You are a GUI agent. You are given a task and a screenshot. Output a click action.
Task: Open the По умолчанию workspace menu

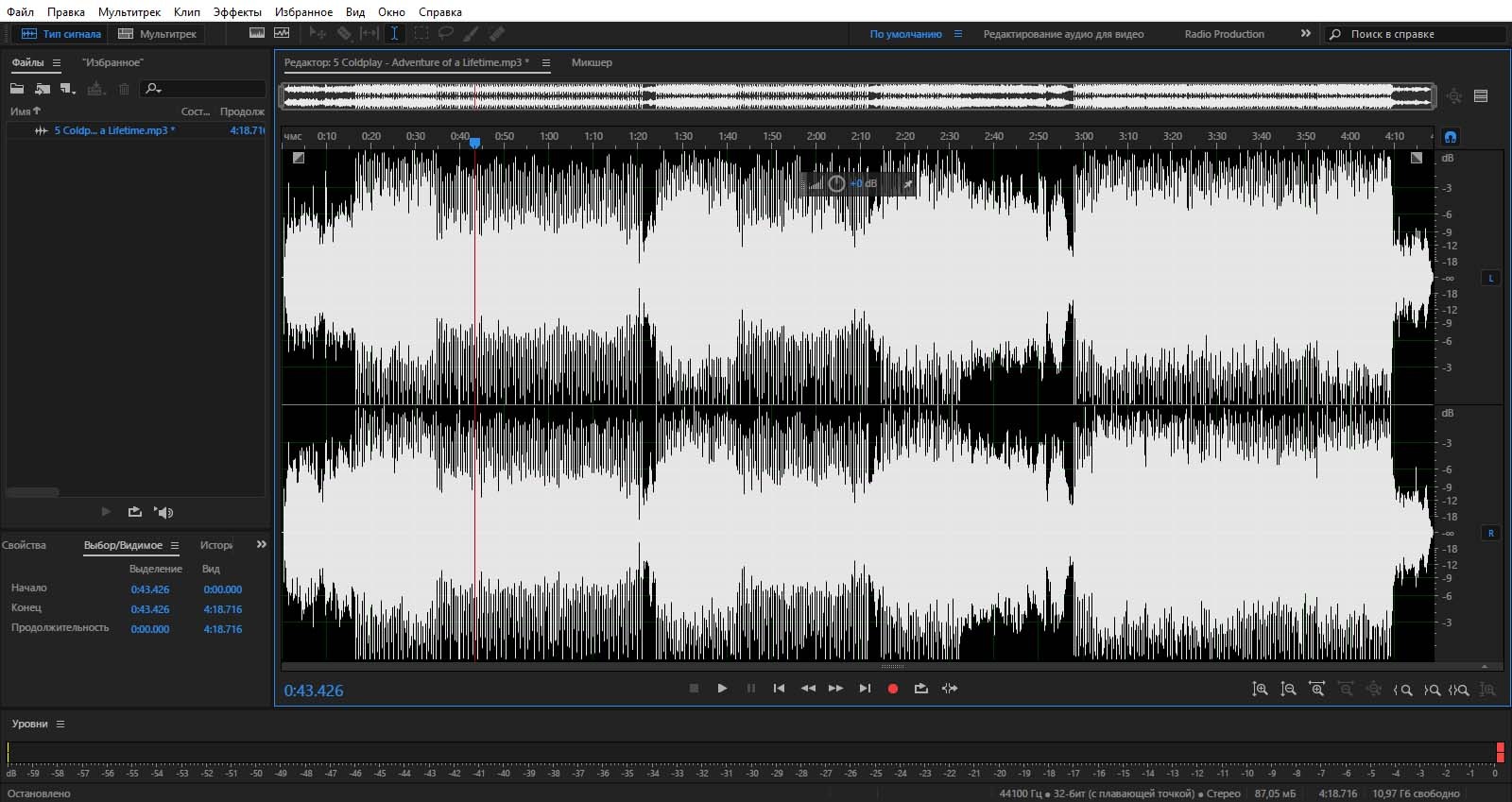click(958, 34)
